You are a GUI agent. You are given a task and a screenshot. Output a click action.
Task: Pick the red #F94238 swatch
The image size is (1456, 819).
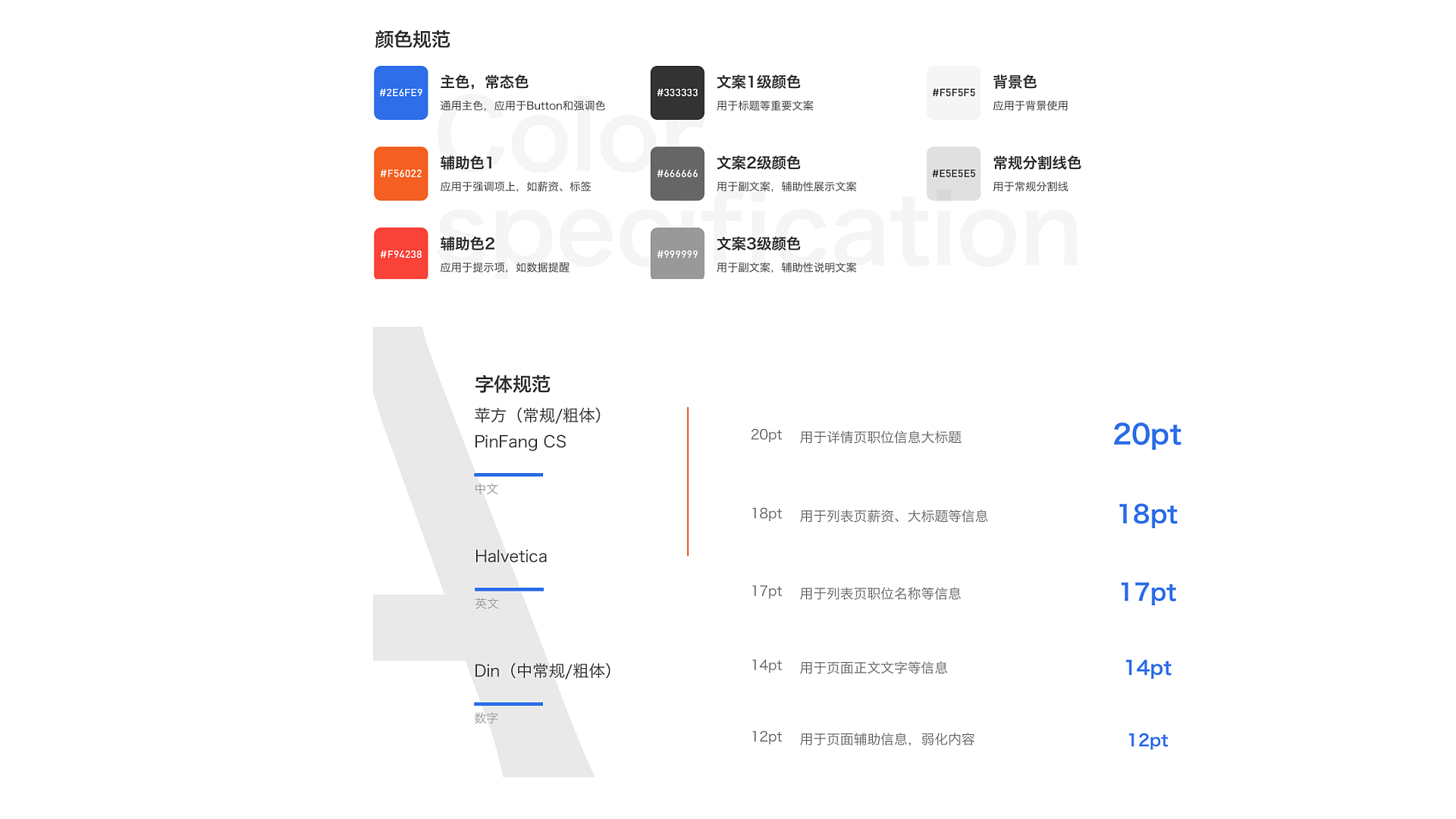point(400,253)
